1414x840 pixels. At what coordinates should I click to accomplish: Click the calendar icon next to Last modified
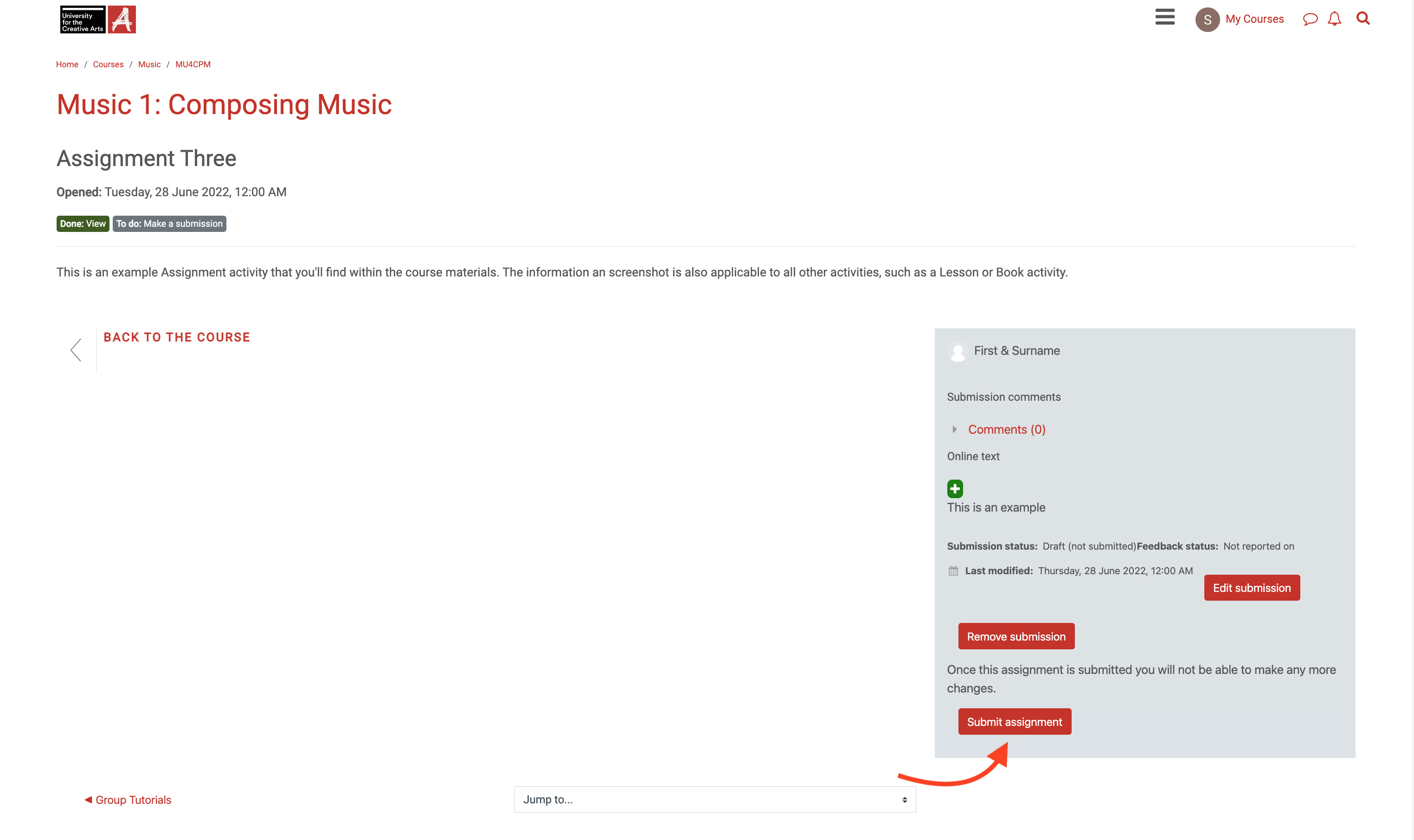tap(953, 570)
